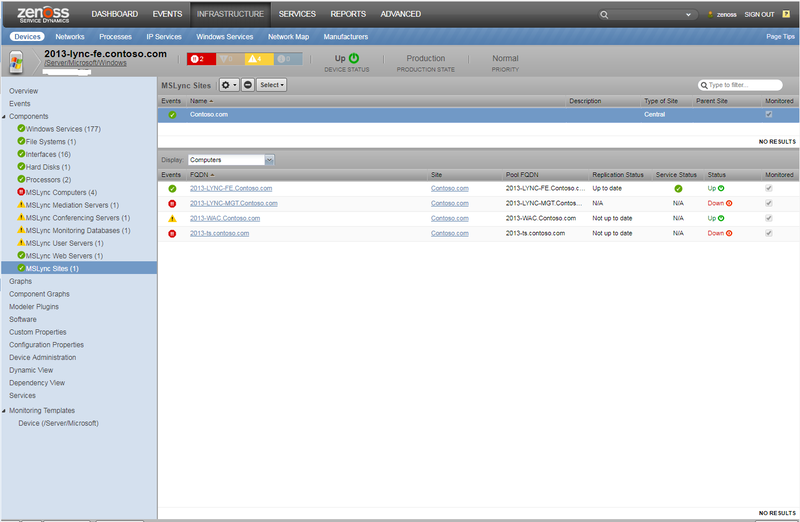Screen dimensions: 800x522
Task: Click green service status icon for 2013-LYNC-FE
Action: coord(678,189)
